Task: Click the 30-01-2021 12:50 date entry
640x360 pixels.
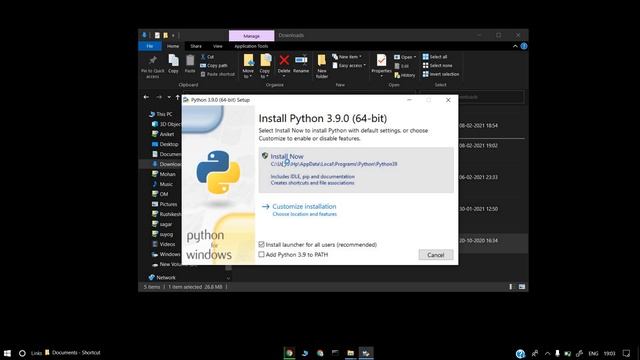Action: pyautogui.click(x=478, y=209)
